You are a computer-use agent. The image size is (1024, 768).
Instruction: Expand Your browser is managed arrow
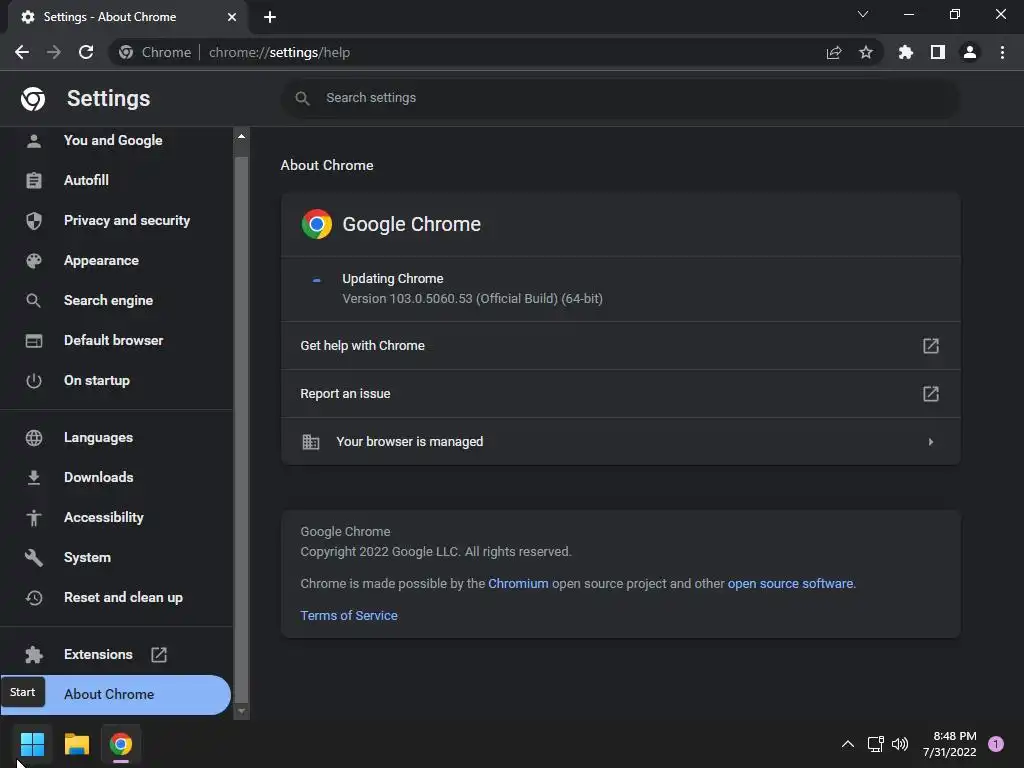coord(931,441)
